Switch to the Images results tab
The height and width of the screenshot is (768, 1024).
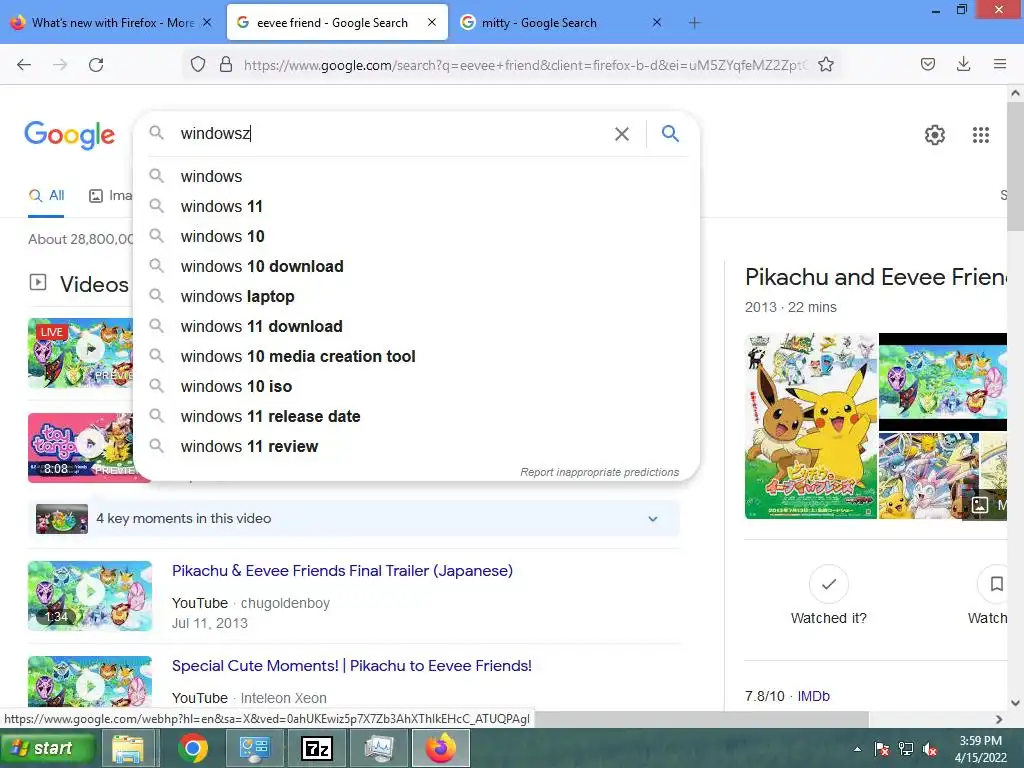(111, 195)
